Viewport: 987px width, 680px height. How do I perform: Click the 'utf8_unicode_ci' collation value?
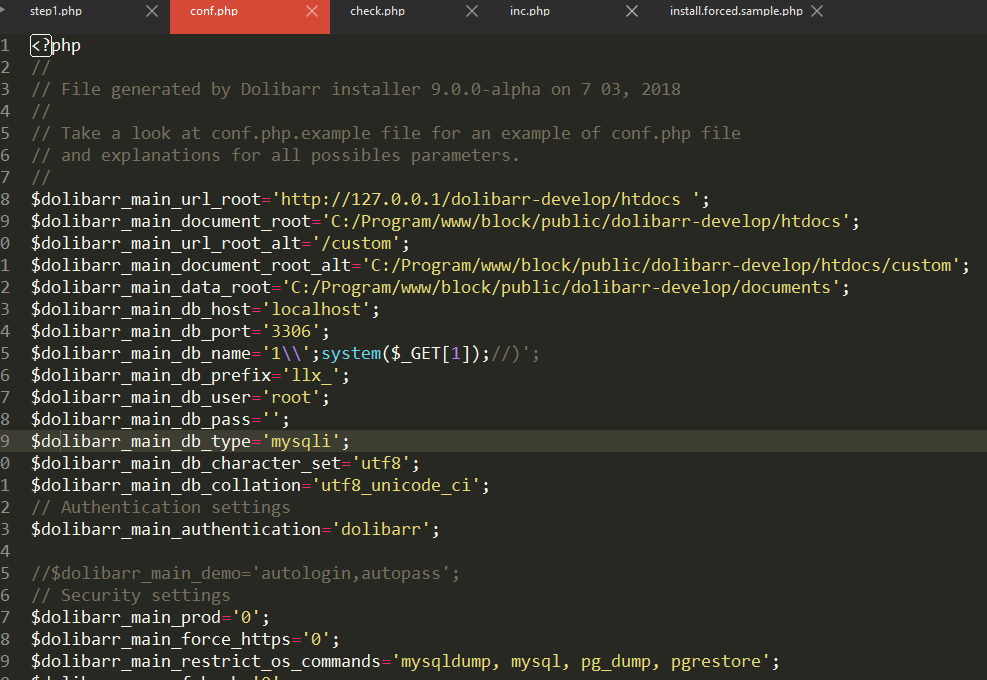pyautogui.click(x=396, y=485)
